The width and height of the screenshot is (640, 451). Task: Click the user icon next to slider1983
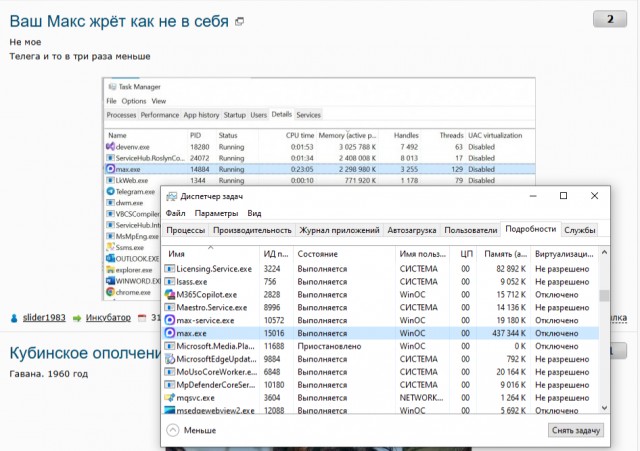pyautogui.click(x=14, y=318)
